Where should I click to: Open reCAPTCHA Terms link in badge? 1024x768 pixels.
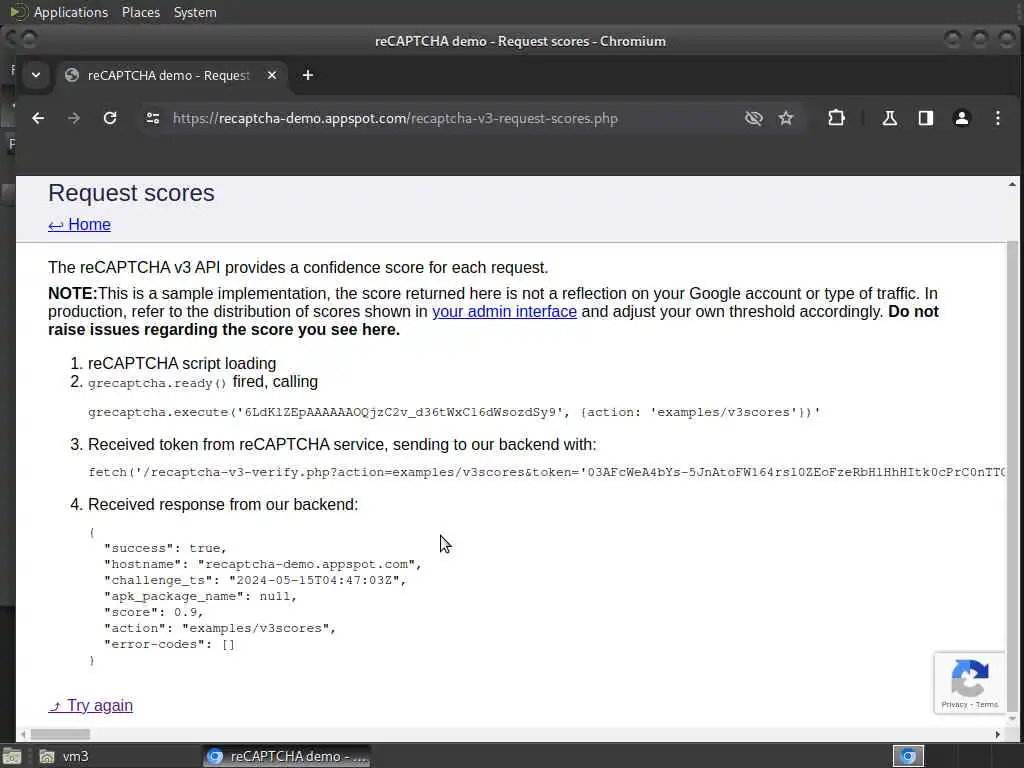point(987,705)
